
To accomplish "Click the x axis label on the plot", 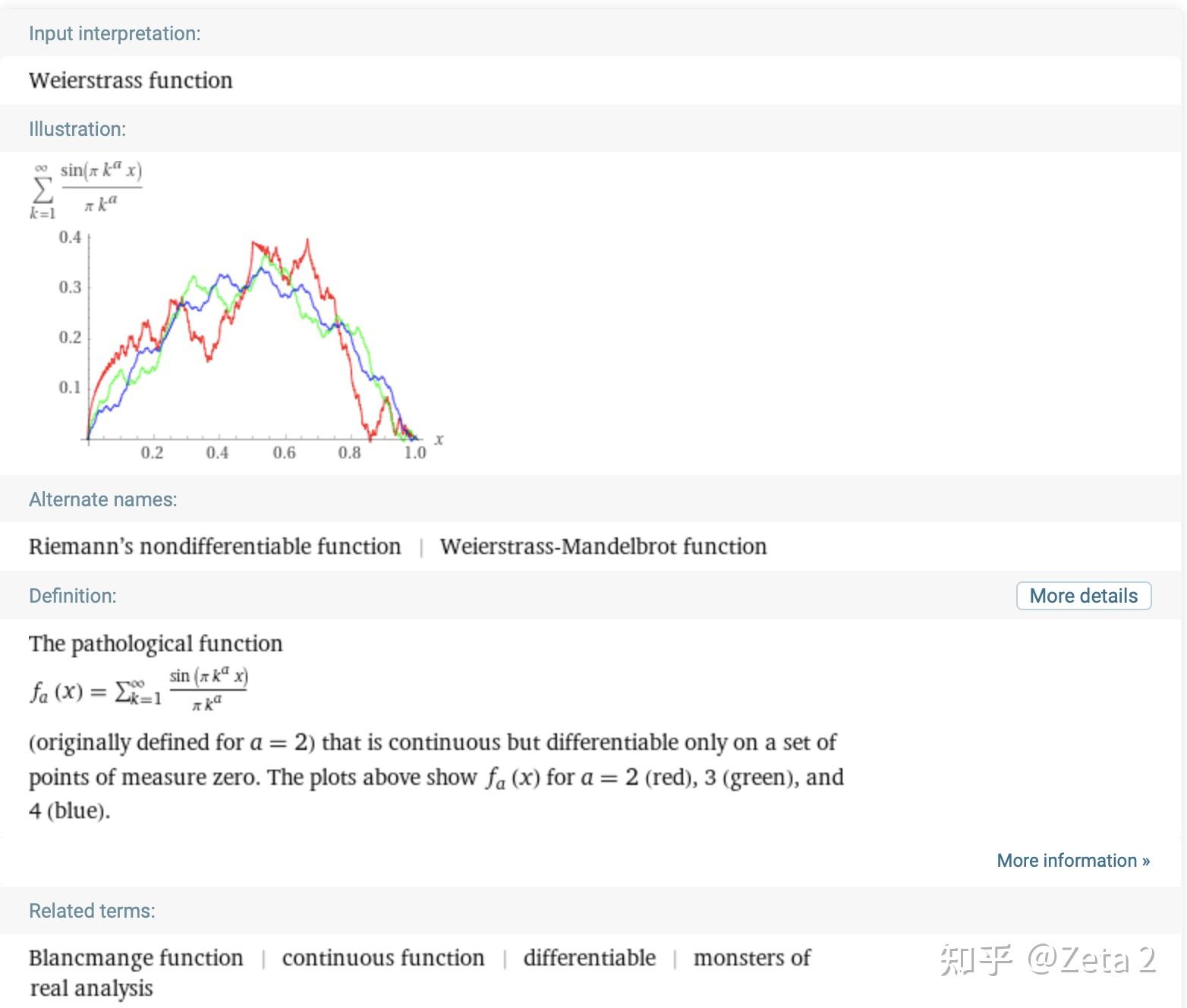I will (439, 439).
